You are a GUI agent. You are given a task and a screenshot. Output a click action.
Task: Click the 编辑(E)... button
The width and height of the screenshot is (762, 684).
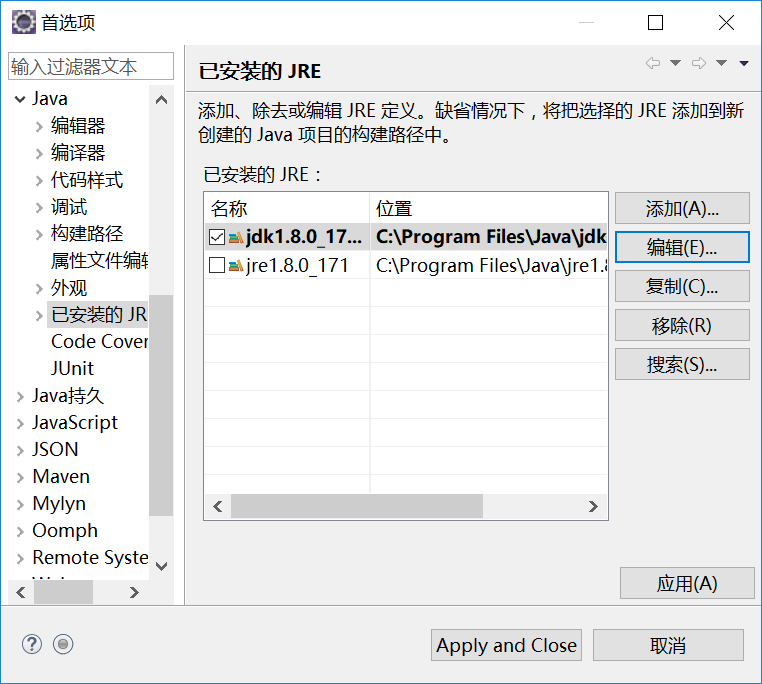682,247
